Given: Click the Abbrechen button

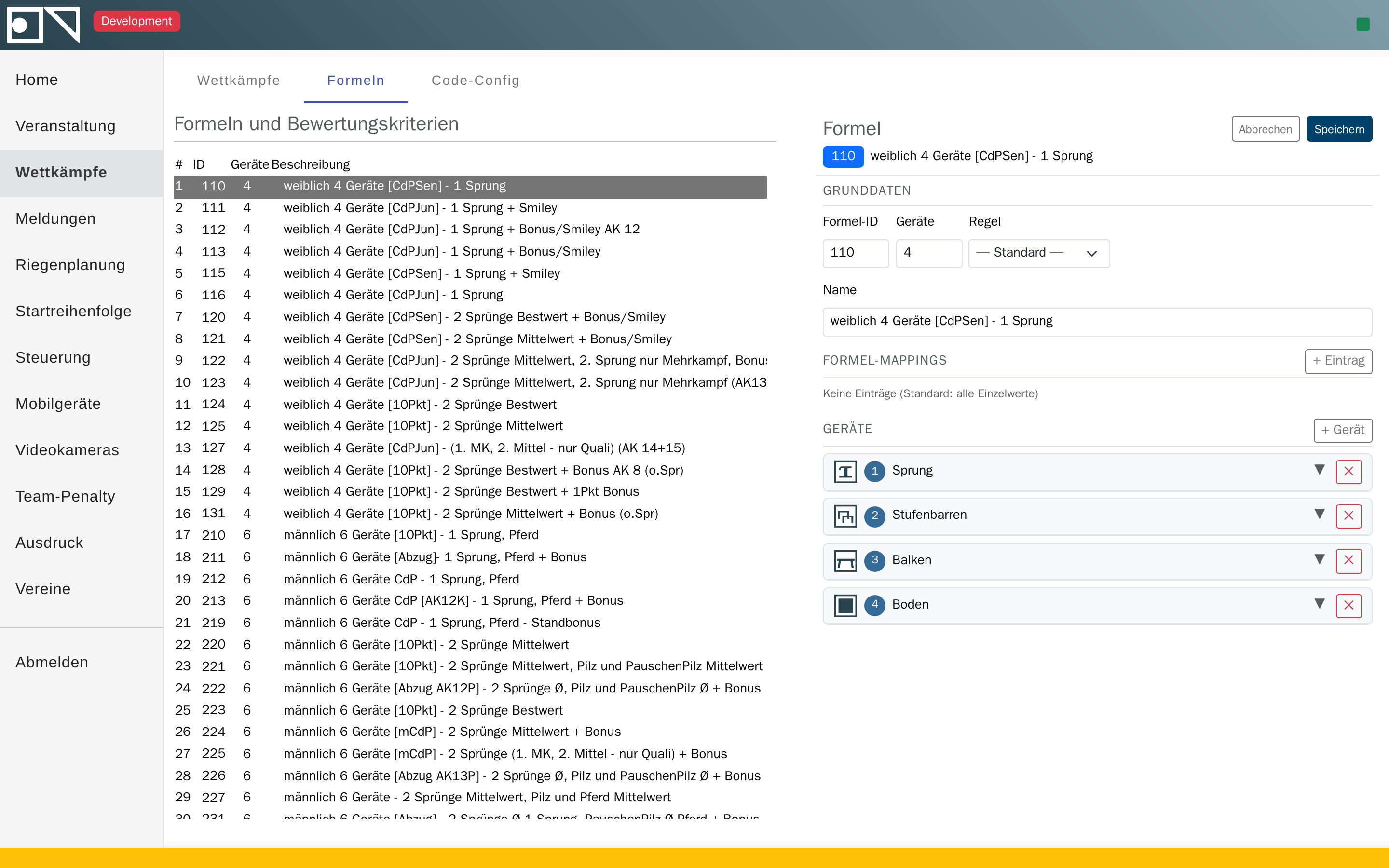Looking at the screenshot, I should tap(1265, 129).
